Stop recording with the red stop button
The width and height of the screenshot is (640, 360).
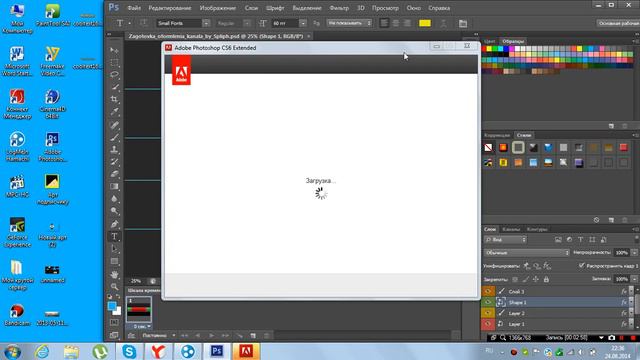pos(633,338)
